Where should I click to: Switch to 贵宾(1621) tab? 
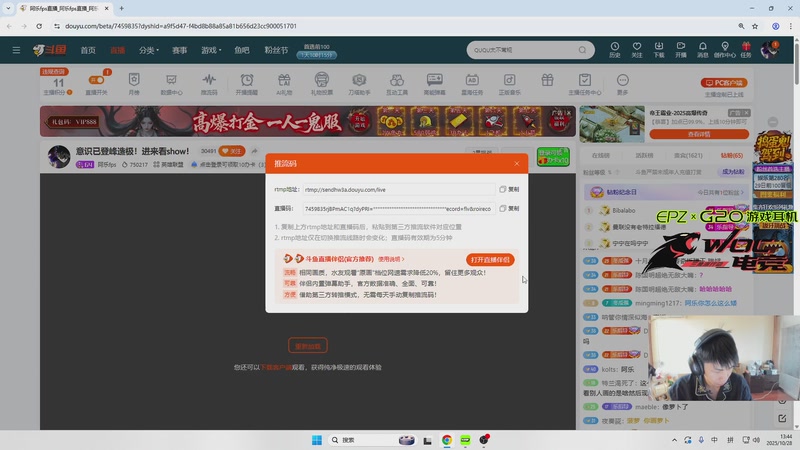[x=688, y=155]
